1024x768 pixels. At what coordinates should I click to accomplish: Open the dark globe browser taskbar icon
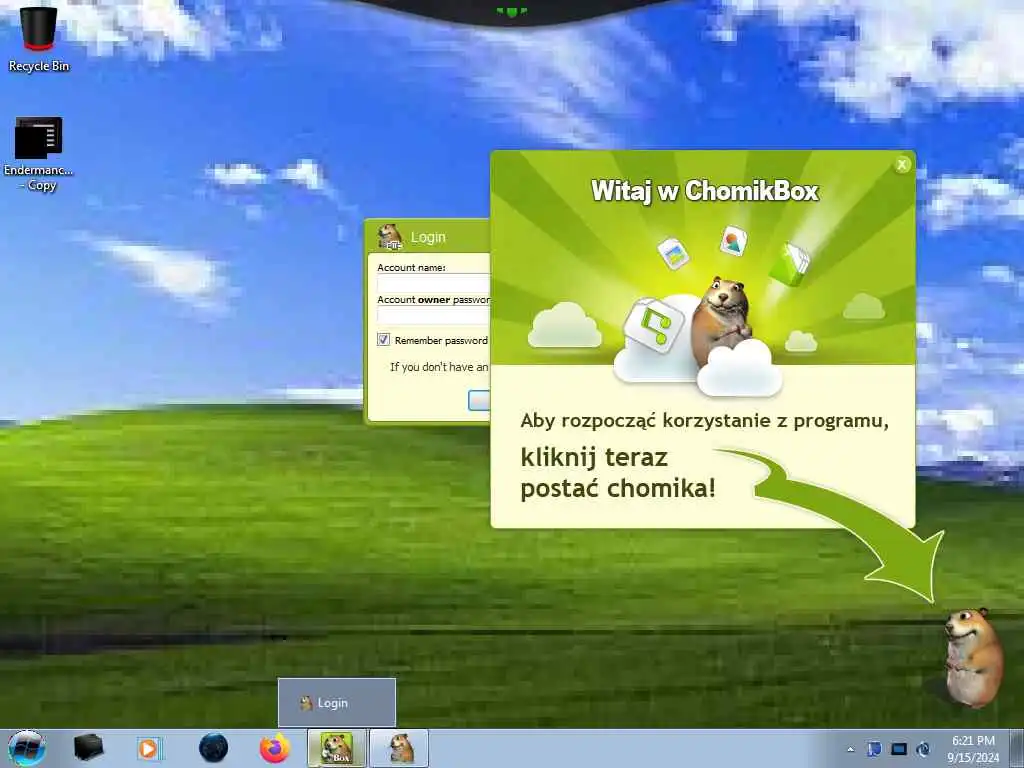click(x=214, y=748)
